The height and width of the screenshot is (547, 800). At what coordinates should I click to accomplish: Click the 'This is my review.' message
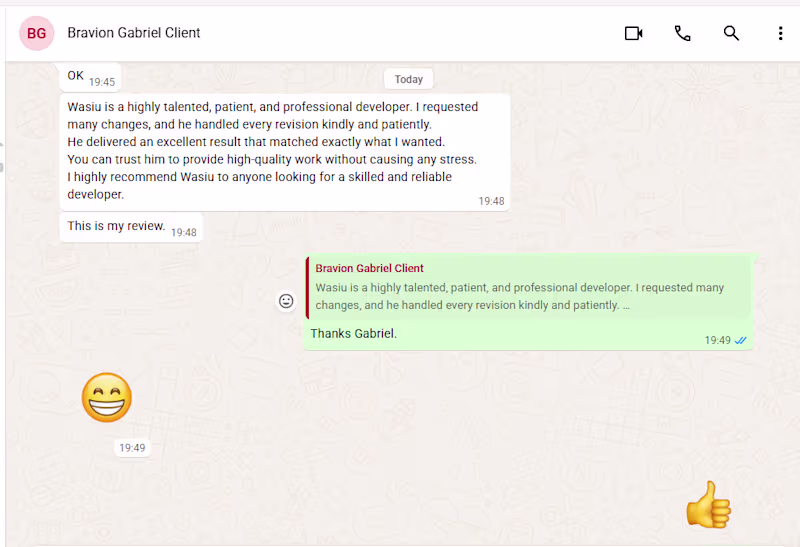tap(131, 227)
